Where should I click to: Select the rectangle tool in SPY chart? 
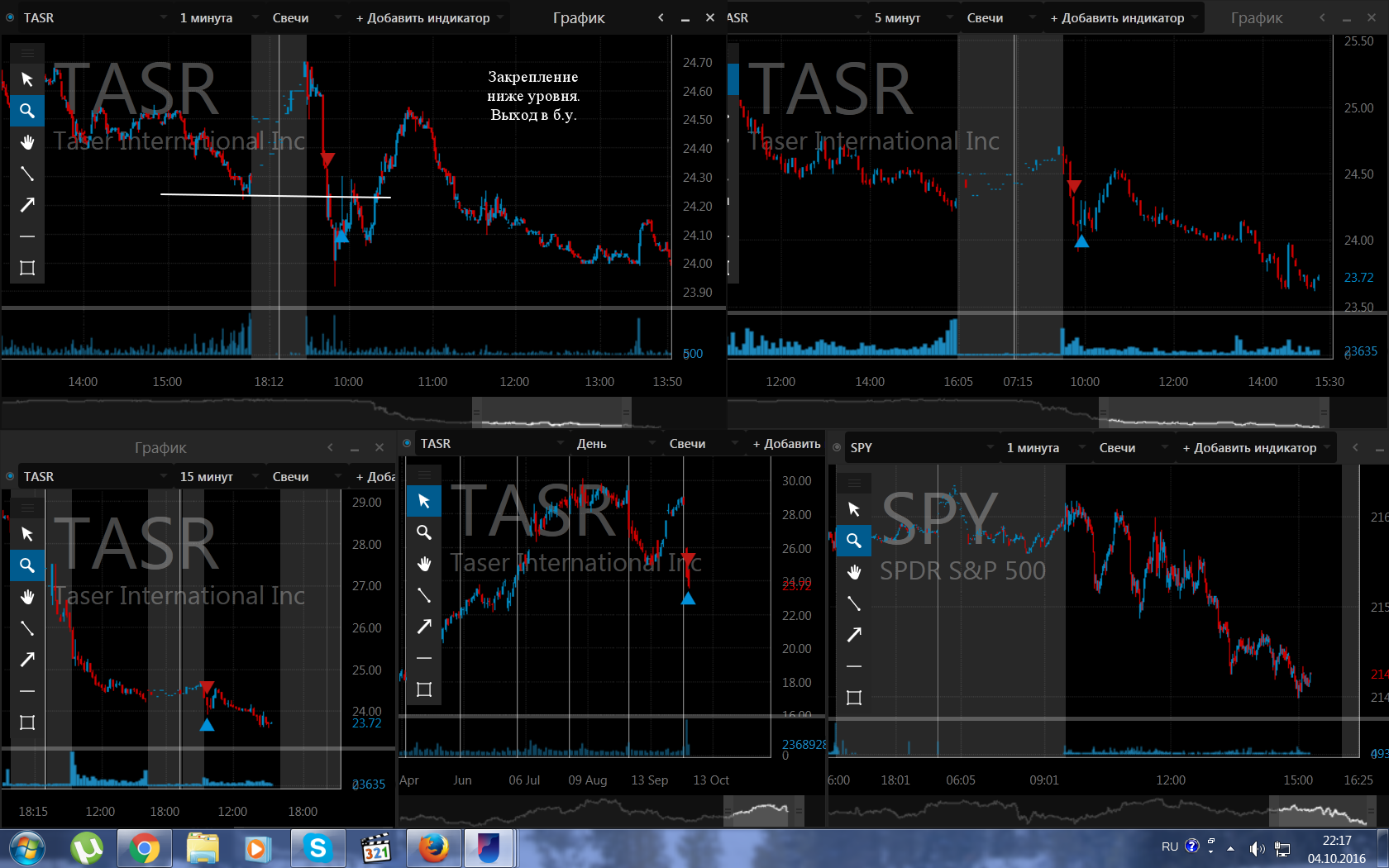coord(854,698)
